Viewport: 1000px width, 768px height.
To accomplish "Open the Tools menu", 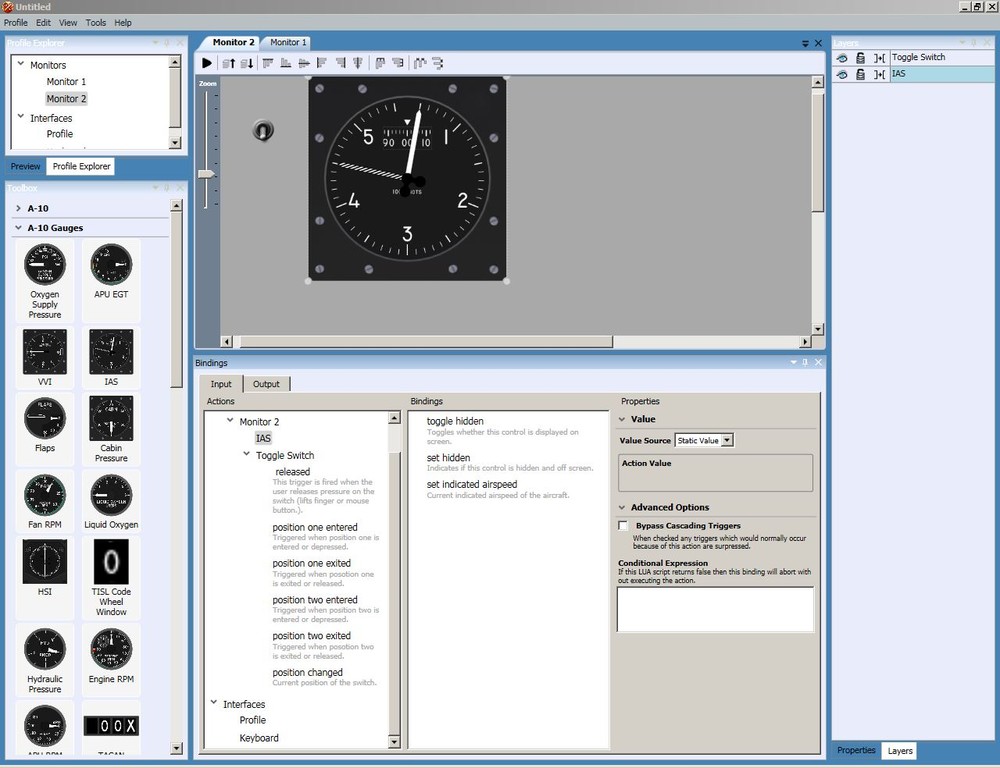I will click(96, 22).
